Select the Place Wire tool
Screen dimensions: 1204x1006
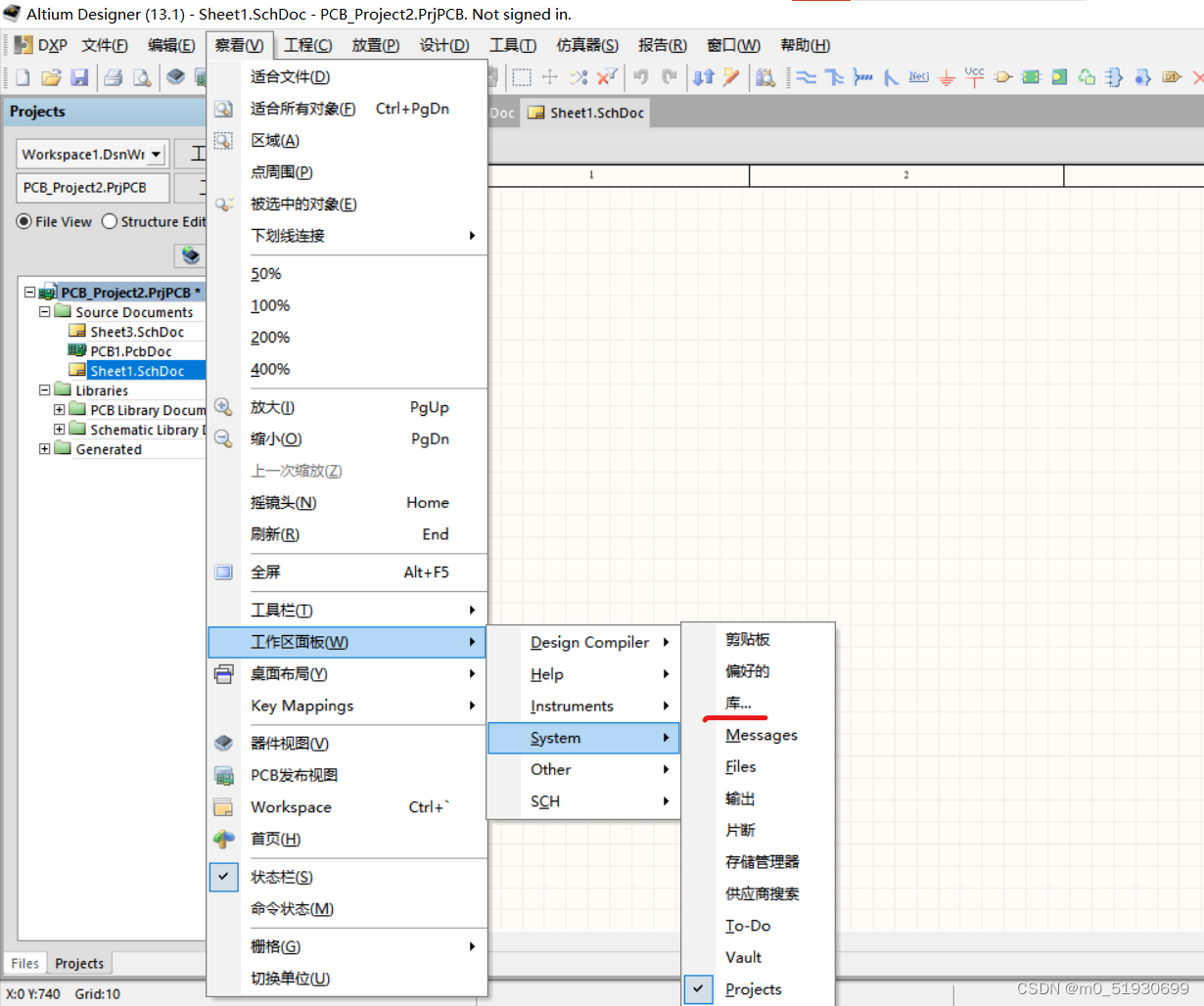[x=807, y=77]
